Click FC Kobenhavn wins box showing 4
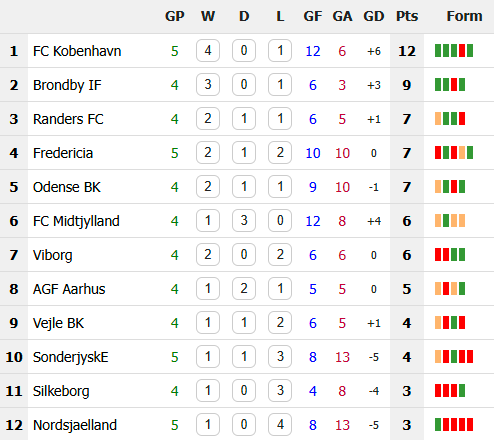The height and width of the screenshot is (440, 494). 208,51
